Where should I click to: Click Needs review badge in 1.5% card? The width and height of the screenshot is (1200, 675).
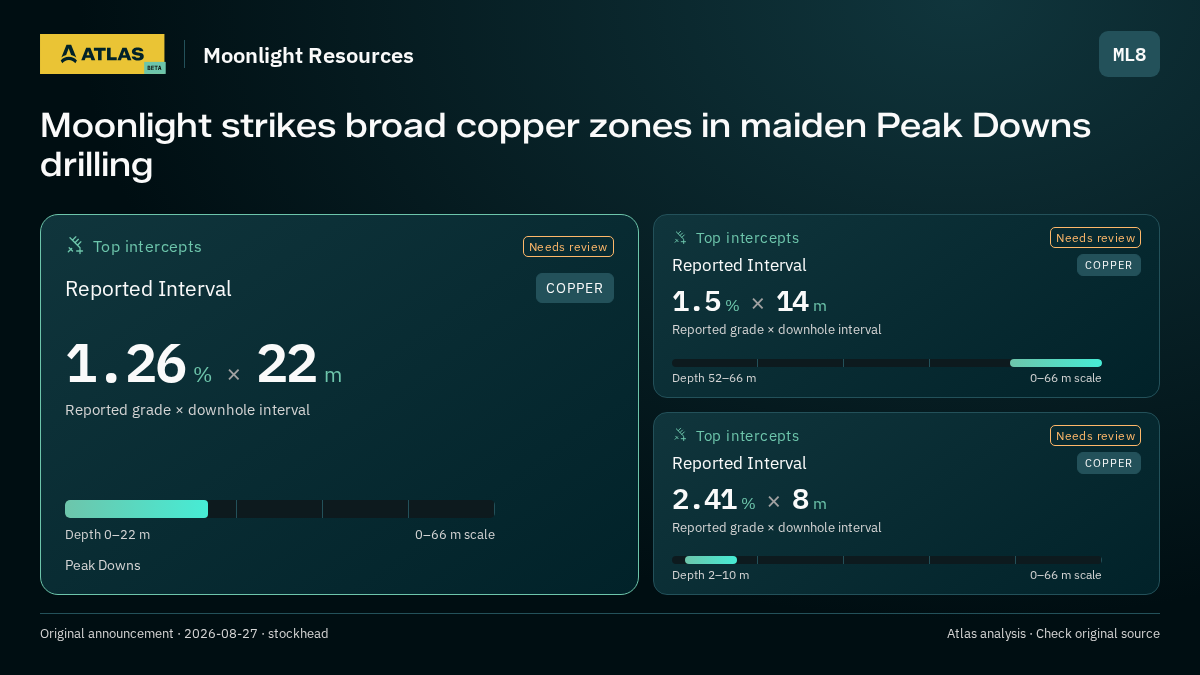1095,238
